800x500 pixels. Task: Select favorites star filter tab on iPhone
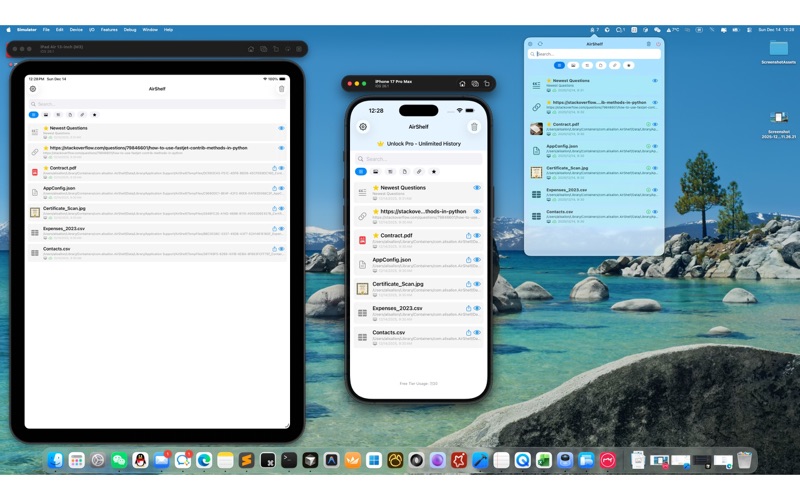[x=433, y=172]
